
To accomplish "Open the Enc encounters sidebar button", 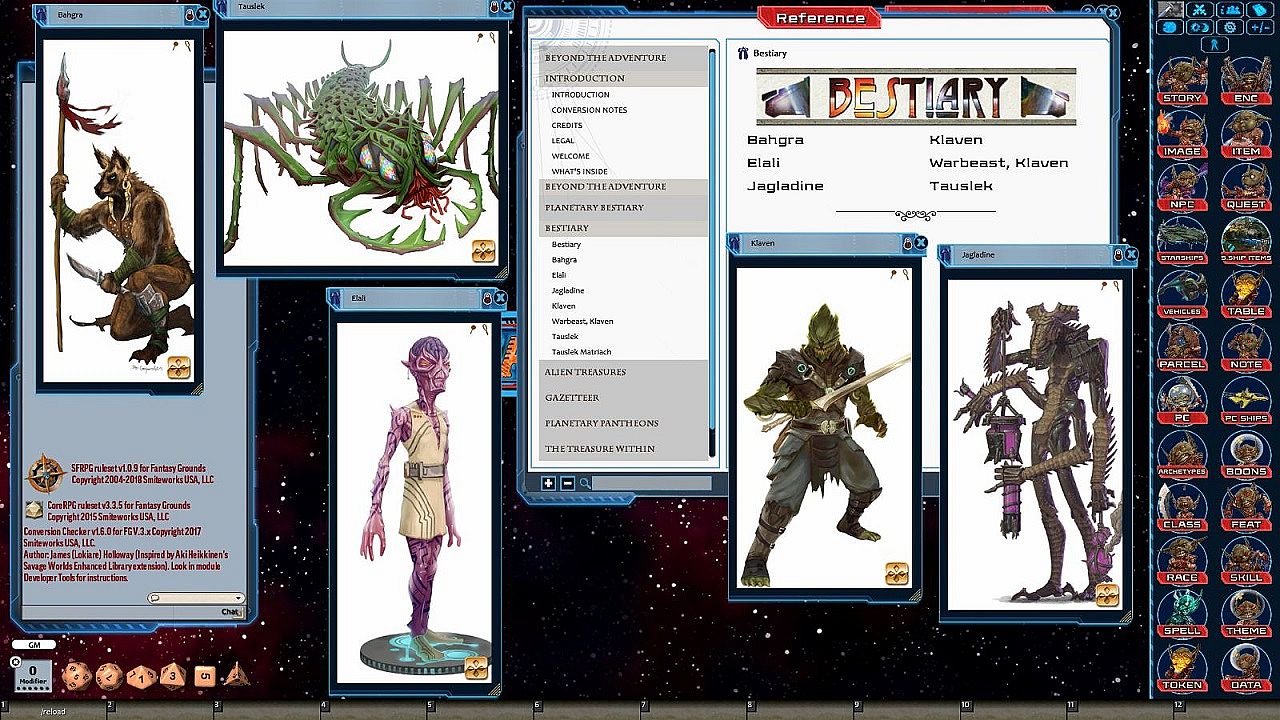I will pyautogui.click(x=1246, y=81).
